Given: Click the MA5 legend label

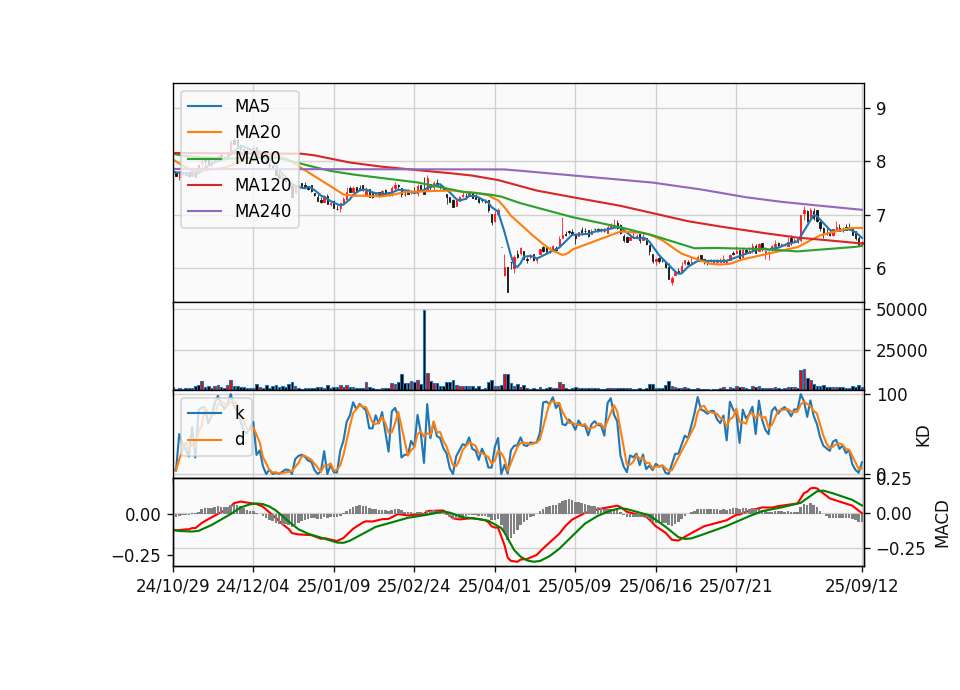Looking at the screenshot, I should point(252,106).
